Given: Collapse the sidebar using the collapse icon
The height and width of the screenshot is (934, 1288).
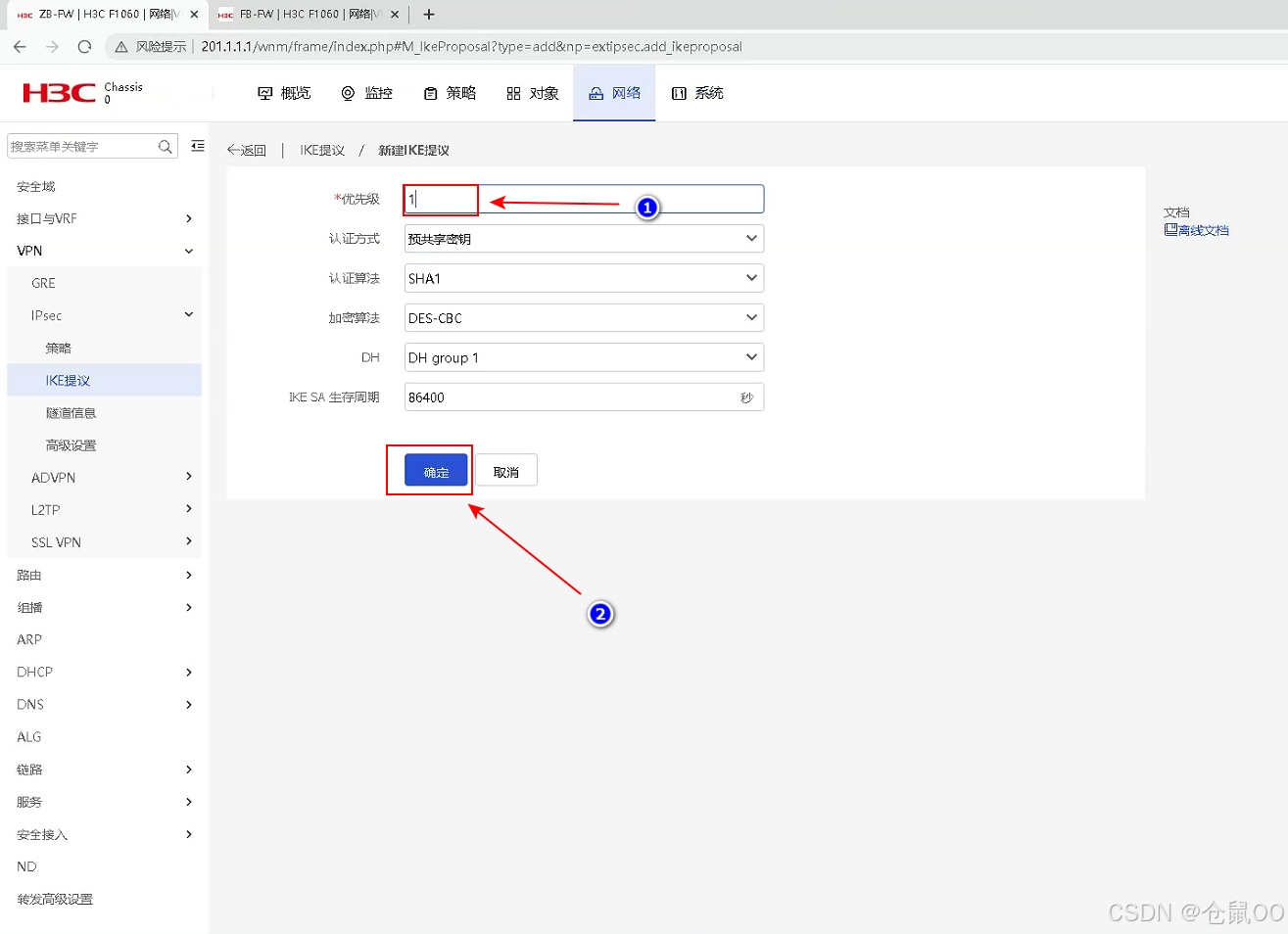Looking at the screenshot, I should [x=197, y=145].
